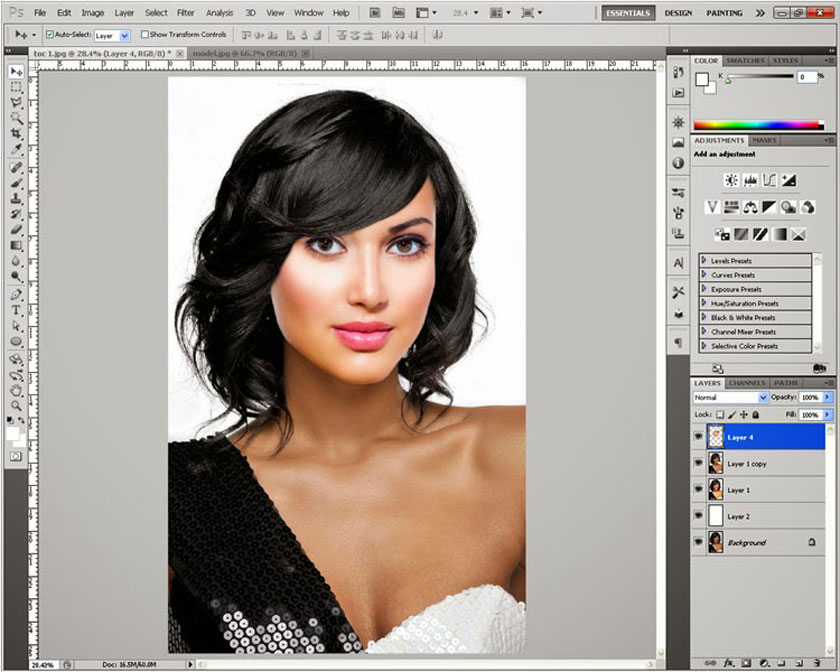Switch to the Channels tab
840x672 pixels.
pos(747,383)
